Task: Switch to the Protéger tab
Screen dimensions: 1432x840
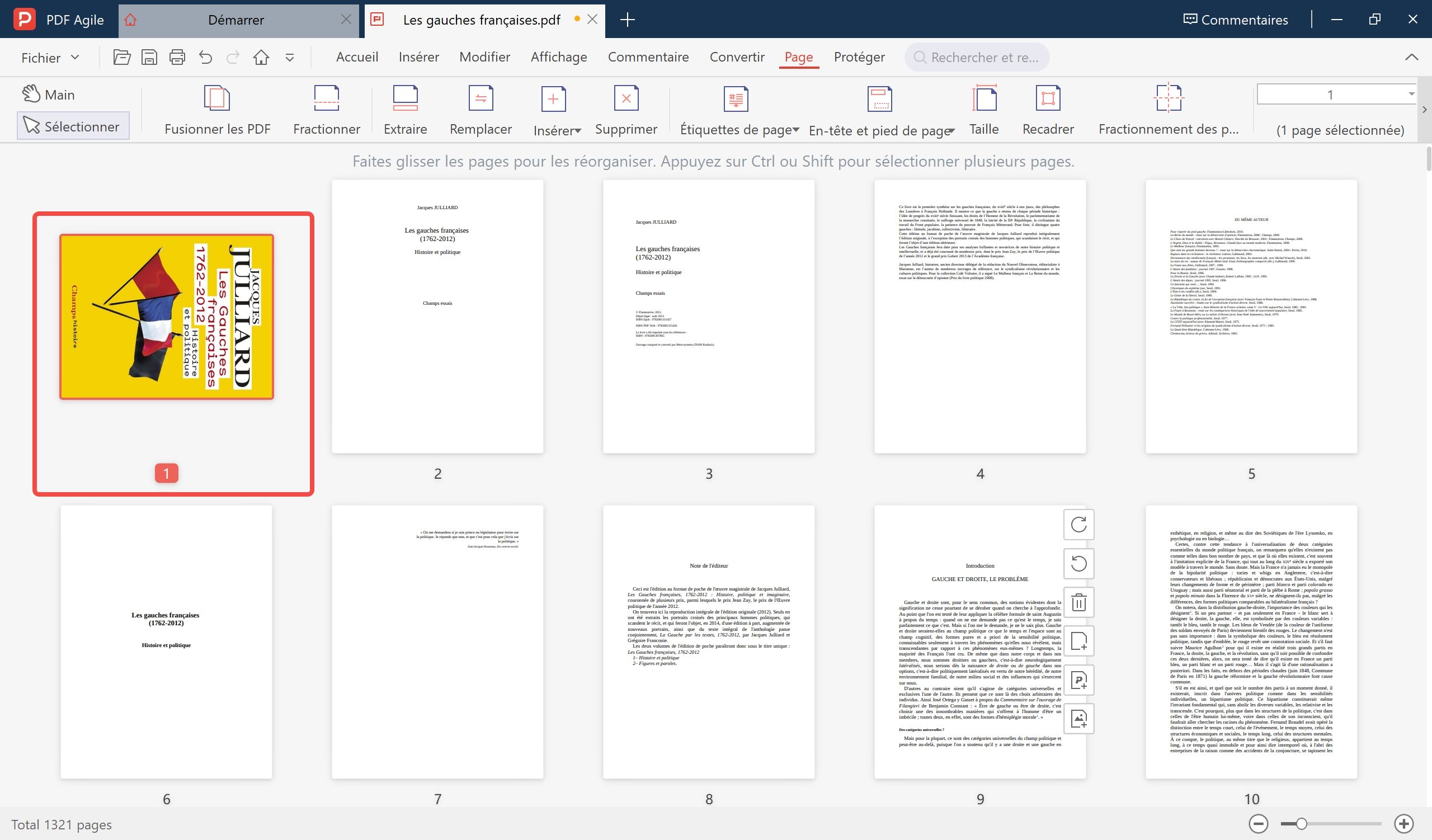Action: click(859, 57)
